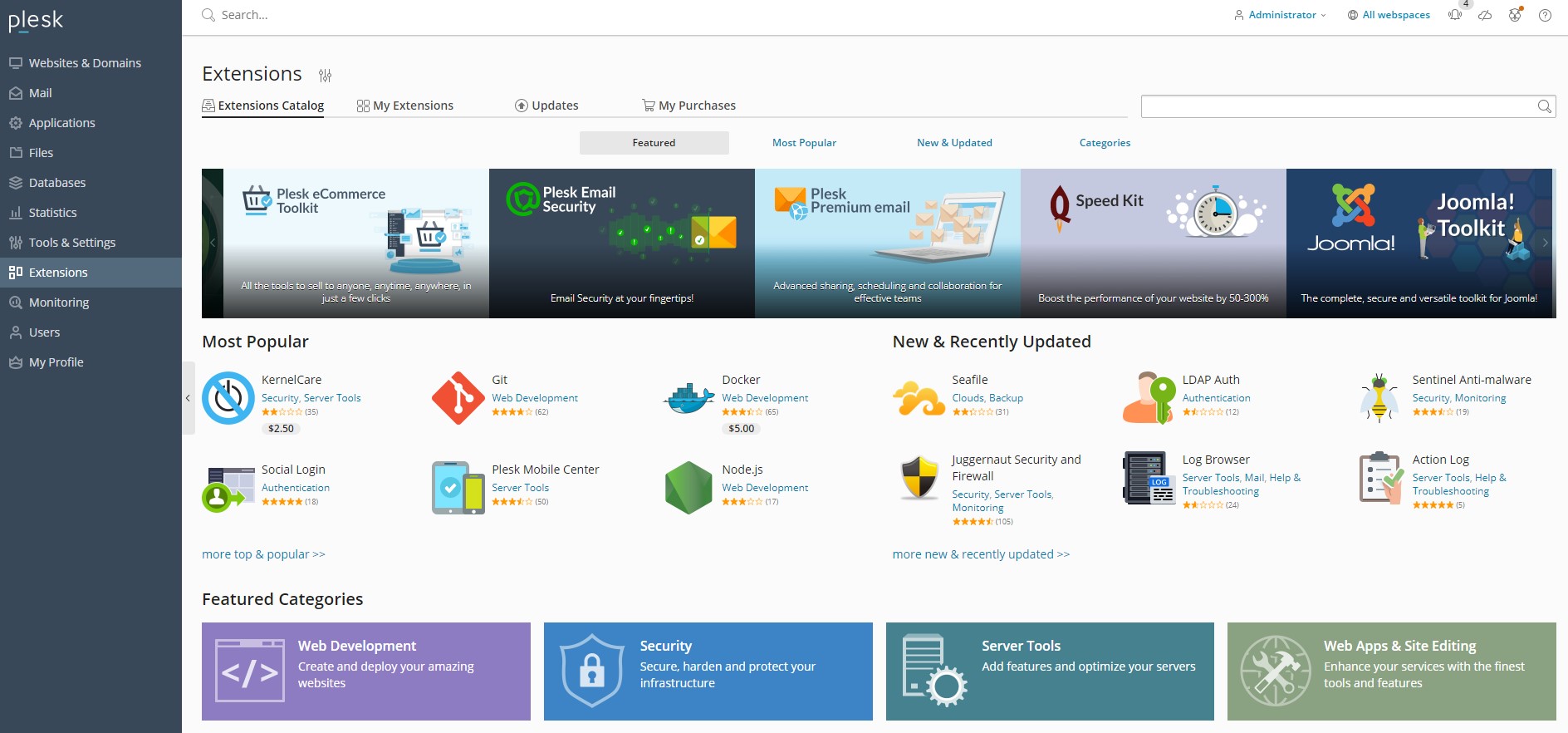Click the Plesk logo

(x=36, y=21)
